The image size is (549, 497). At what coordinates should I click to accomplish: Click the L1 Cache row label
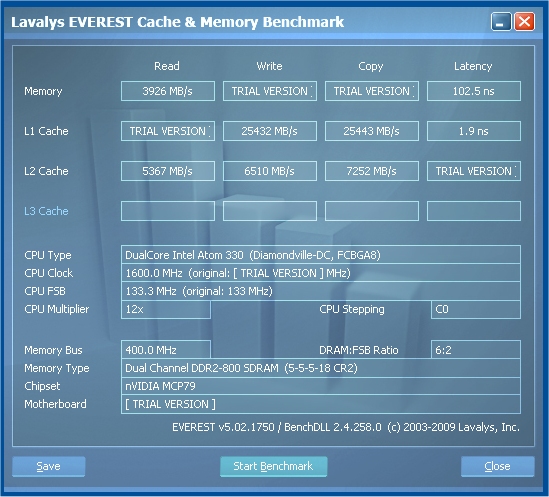46,131
